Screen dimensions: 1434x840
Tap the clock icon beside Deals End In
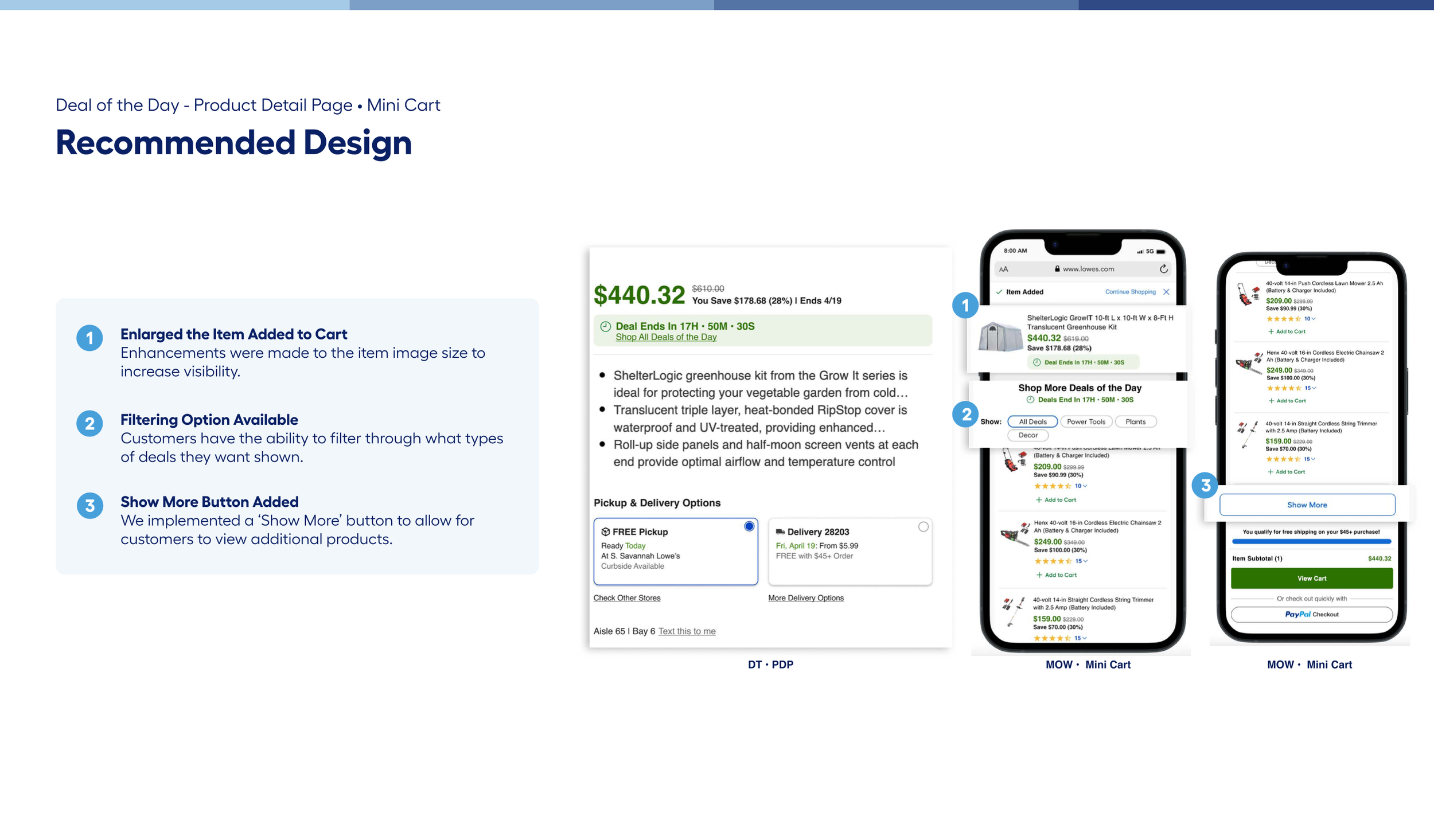click(x=1030, y=400)
